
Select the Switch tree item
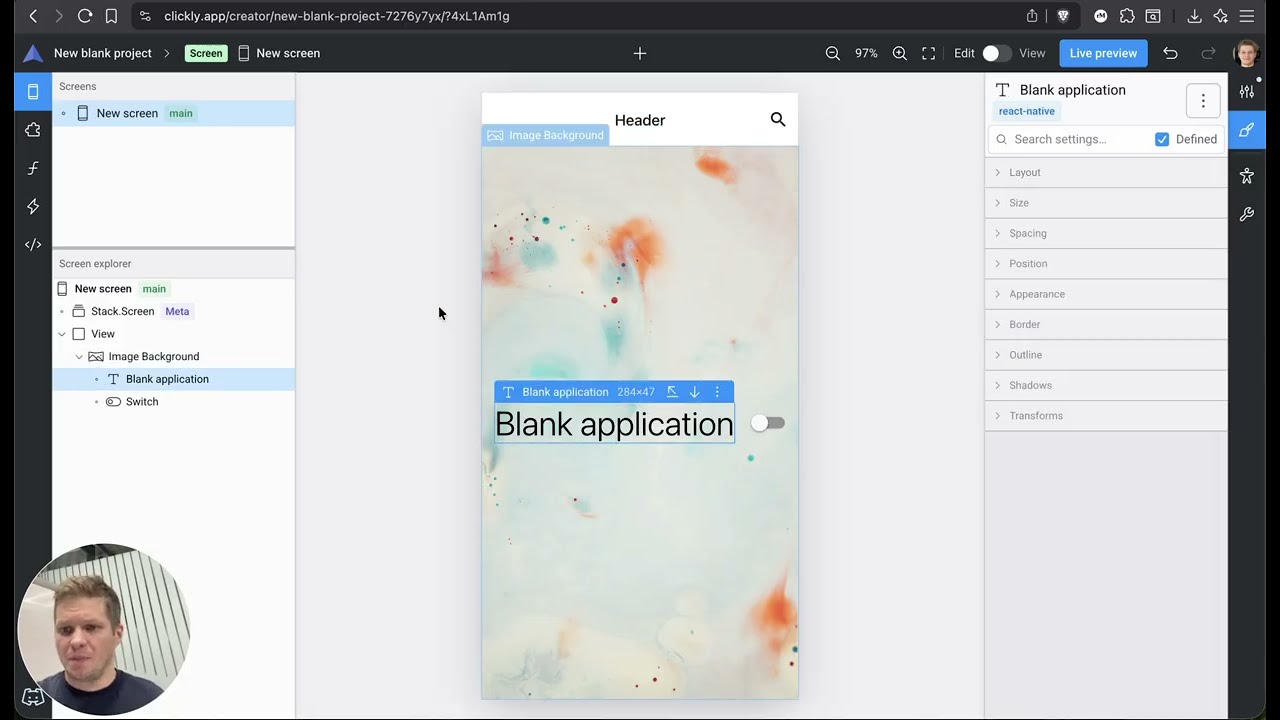coord(174,401)
